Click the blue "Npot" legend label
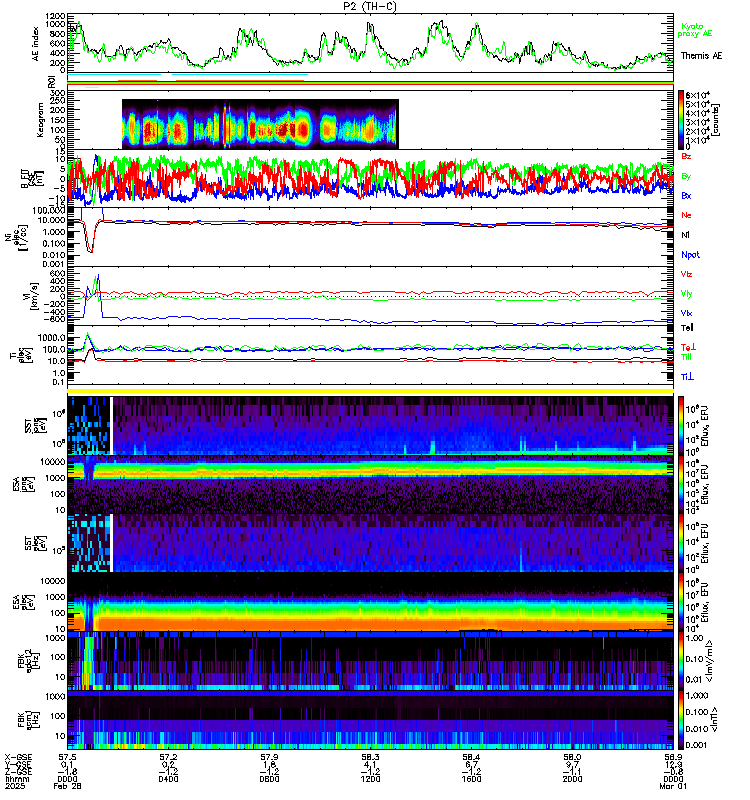 point(690,255)
